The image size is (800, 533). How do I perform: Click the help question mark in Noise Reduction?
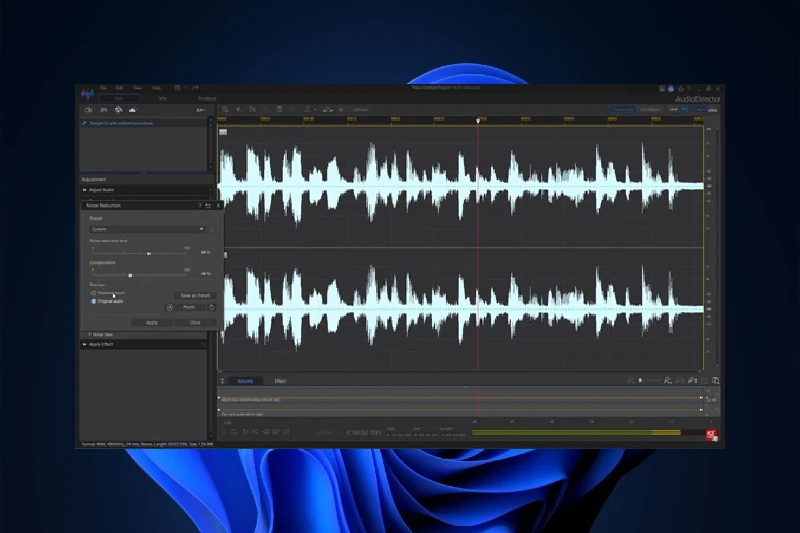[200, 205]
